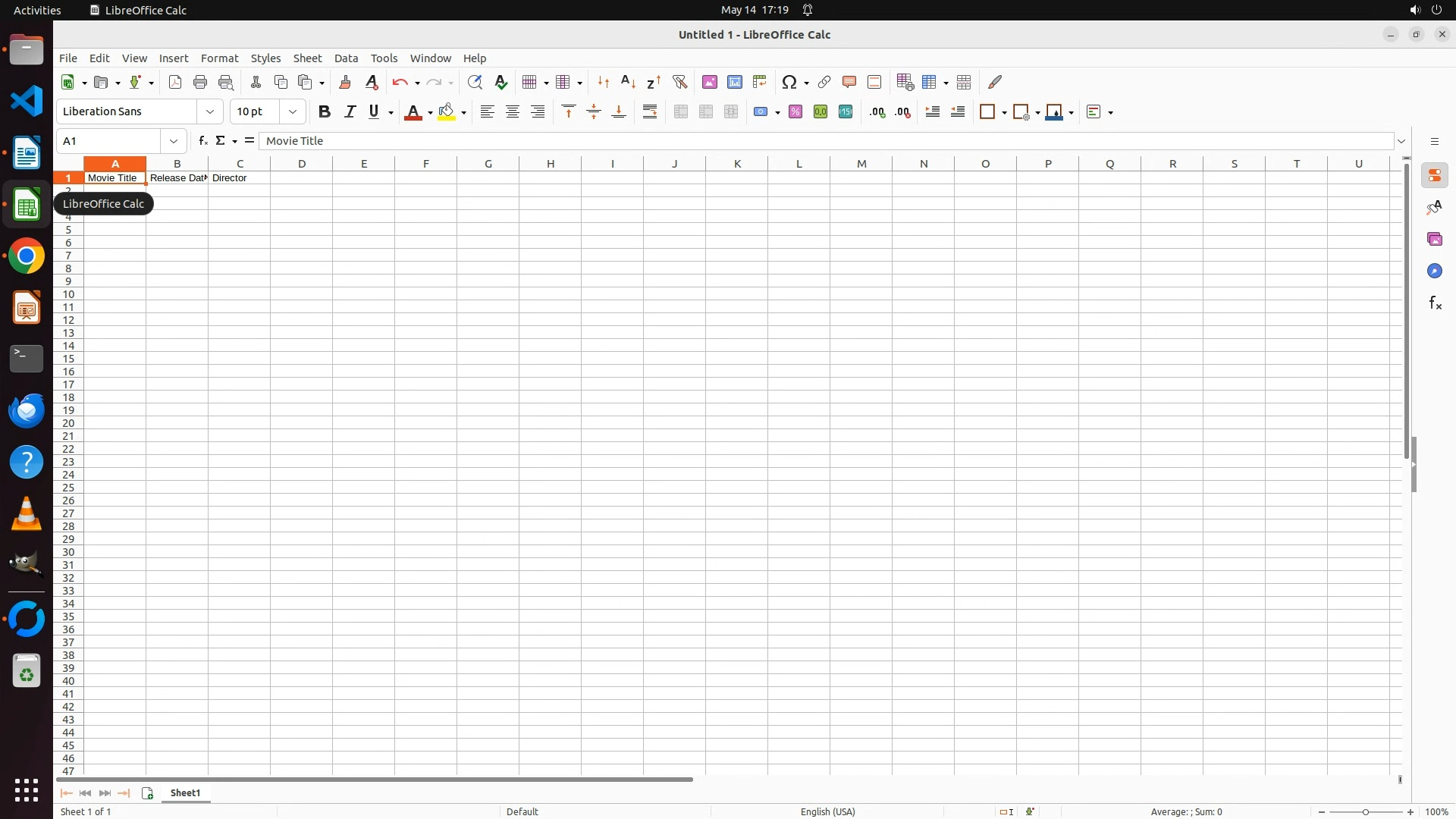Open the Navigator sidebar panel

click(x=1435, y=271)
